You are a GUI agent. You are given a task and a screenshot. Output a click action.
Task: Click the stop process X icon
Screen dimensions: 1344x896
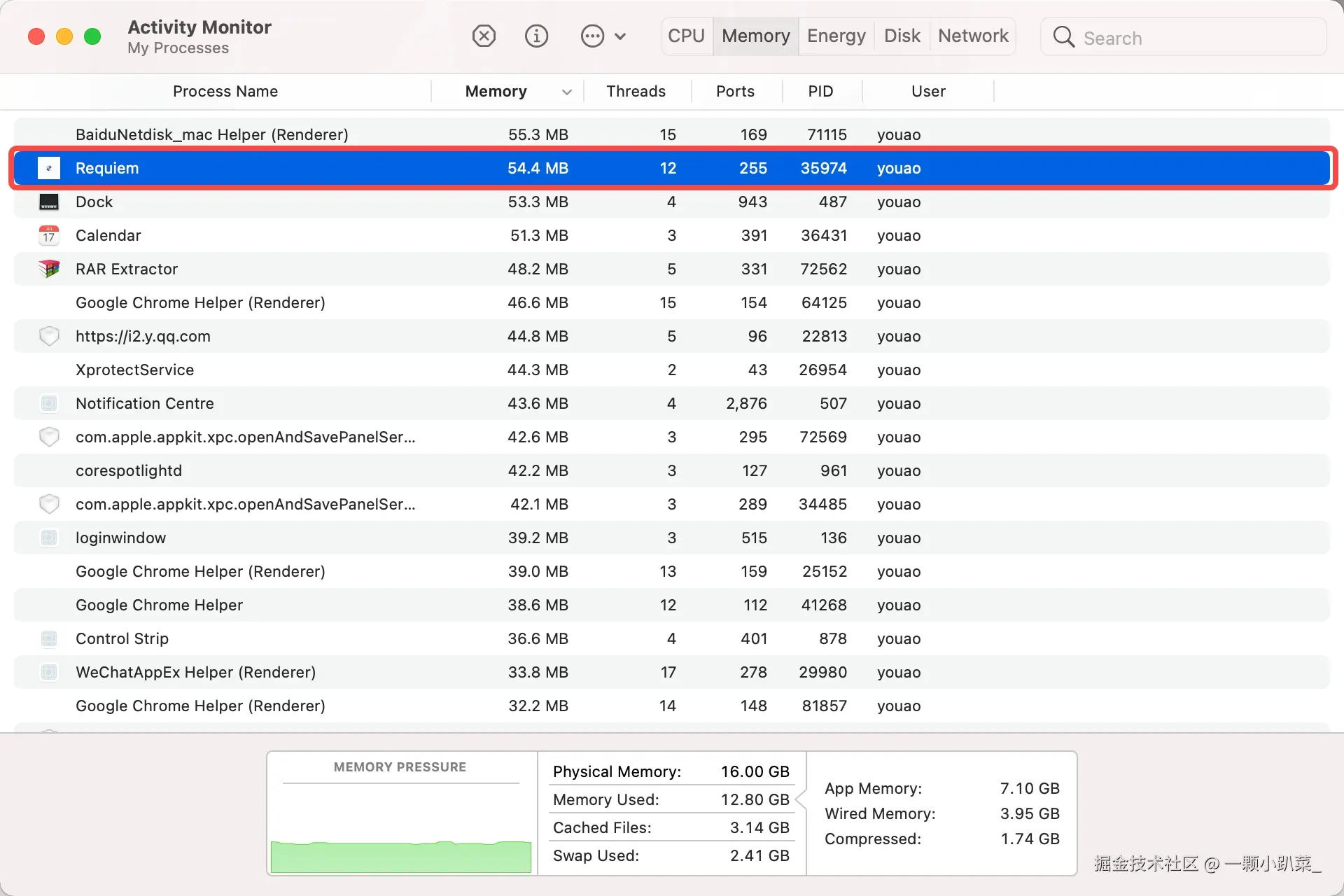point(484,36)
